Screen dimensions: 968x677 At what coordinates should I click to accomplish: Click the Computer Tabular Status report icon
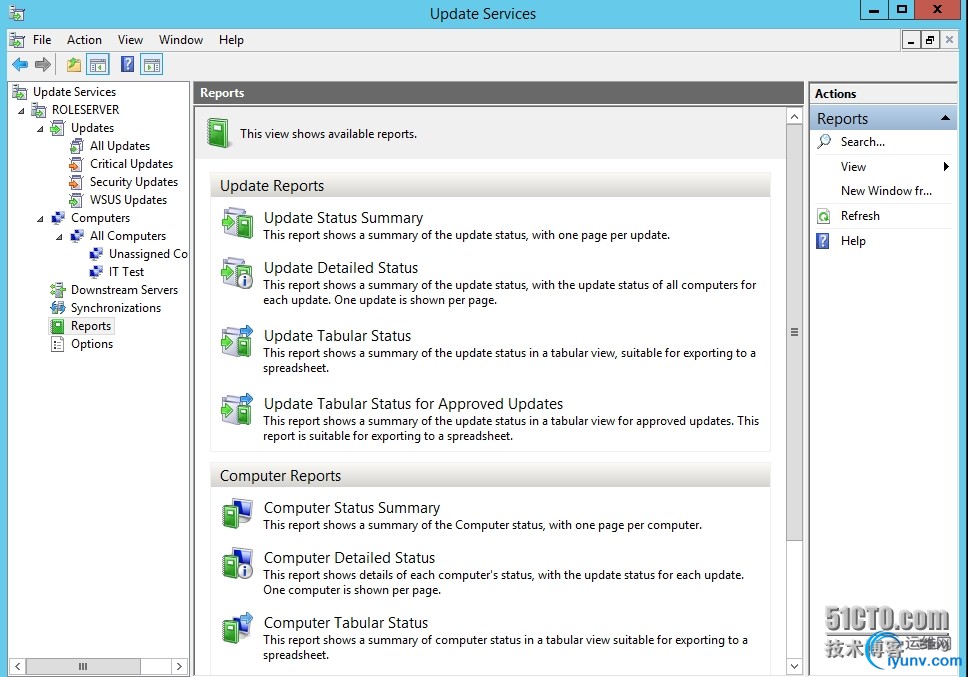(x=237, y=628)
